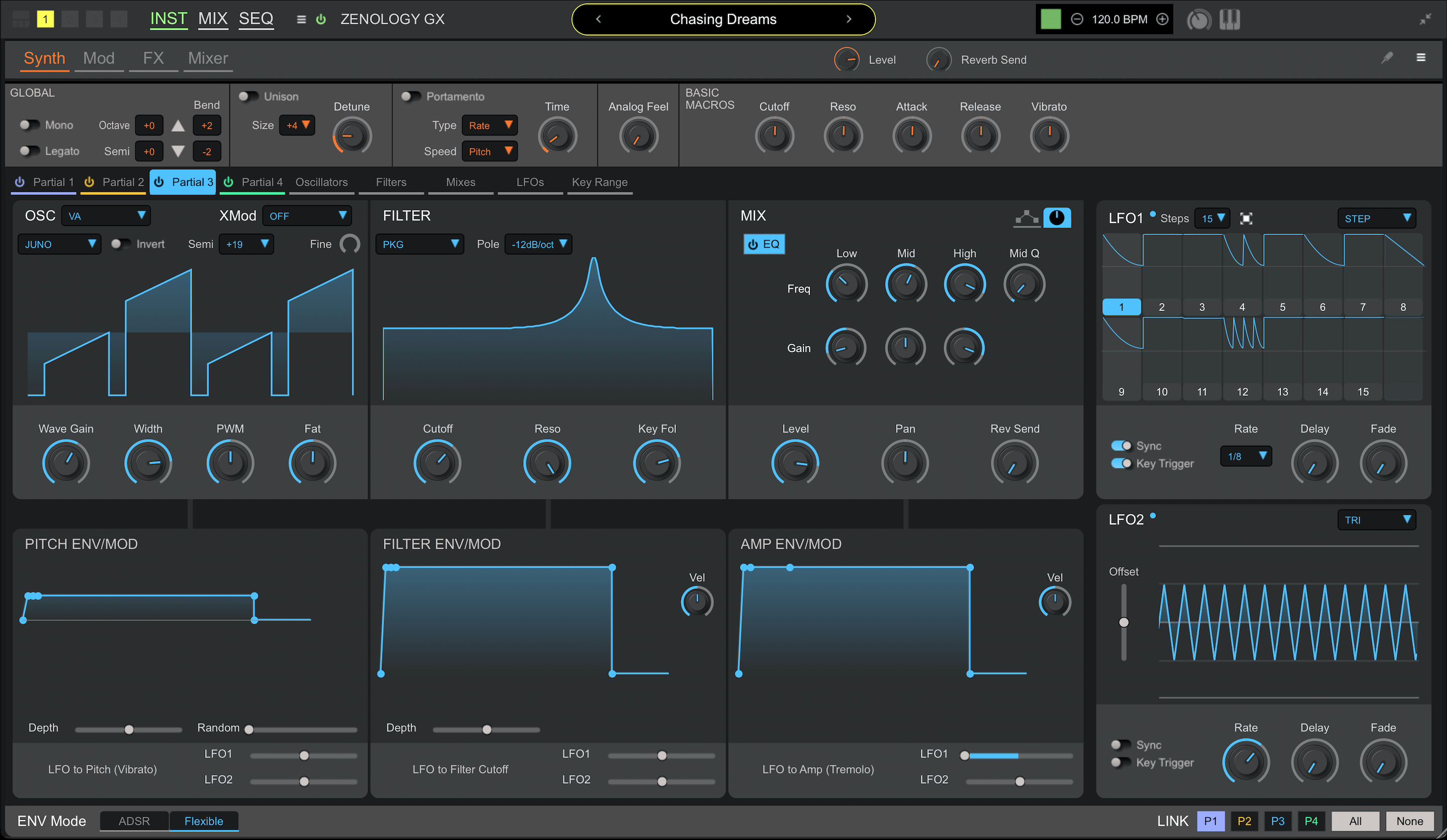This screenshot has width=1447, height=840.
Task: Expand the JUNO oscillator waveform dropdown
Action: pyautogui.click(x=59, y=244)
